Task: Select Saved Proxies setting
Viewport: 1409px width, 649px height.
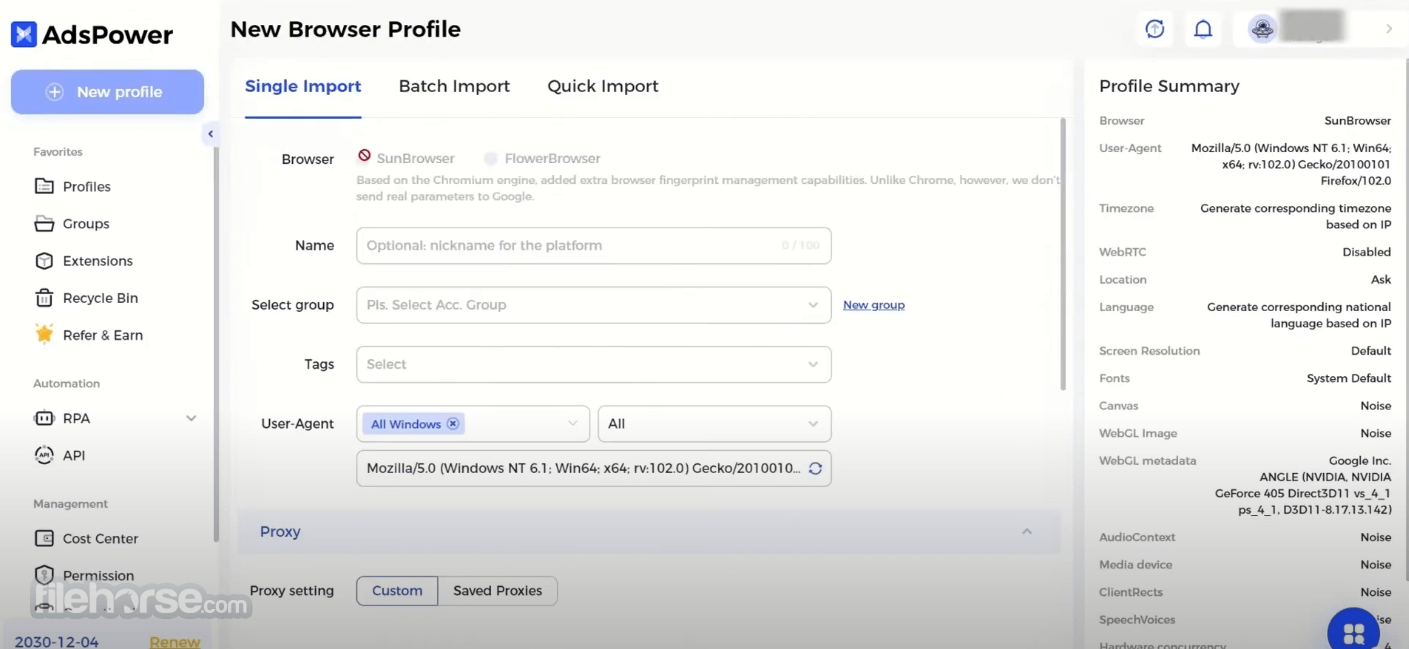Action: coord(497,591)
